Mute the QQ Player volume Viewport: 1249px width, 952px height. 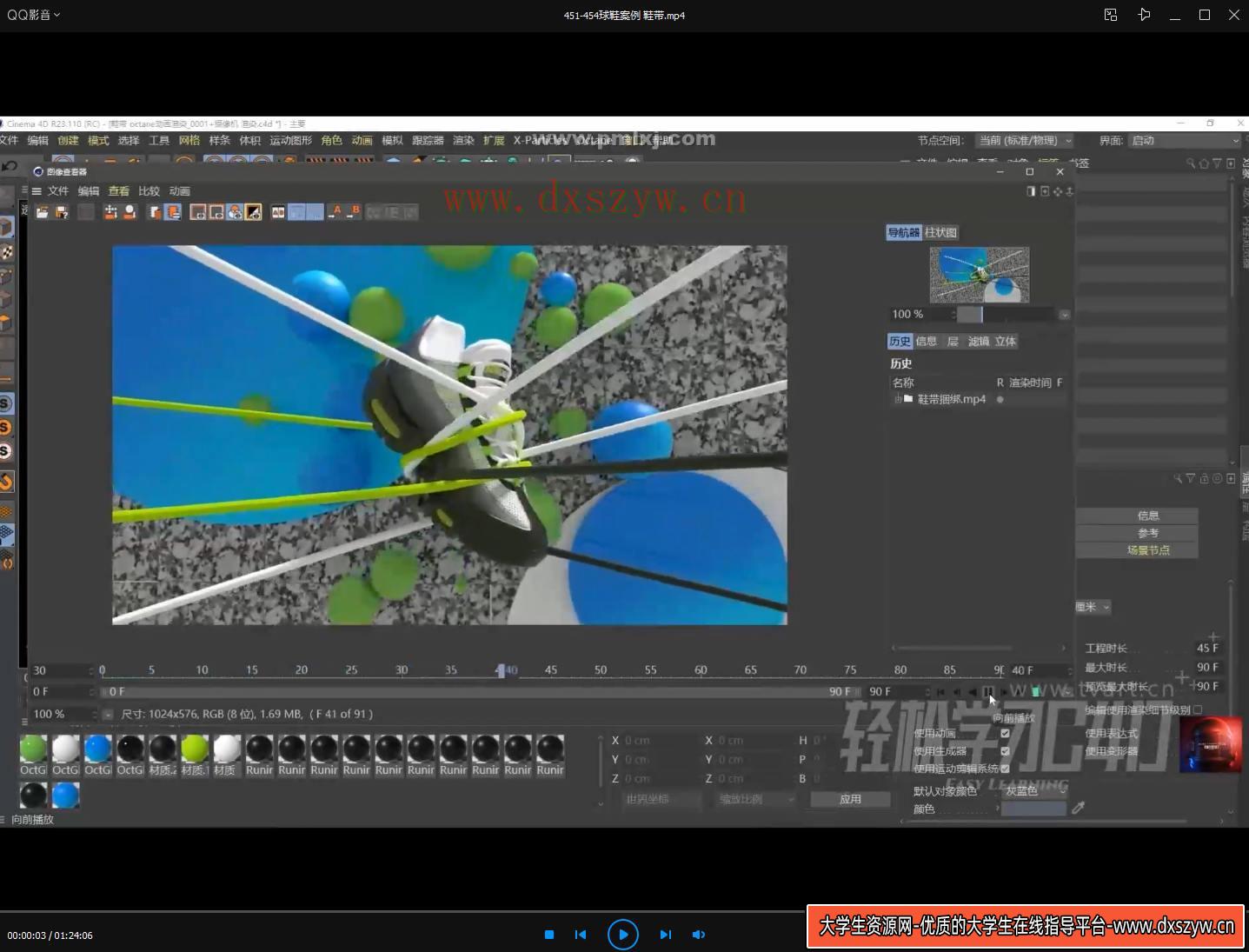coord(699,935)
